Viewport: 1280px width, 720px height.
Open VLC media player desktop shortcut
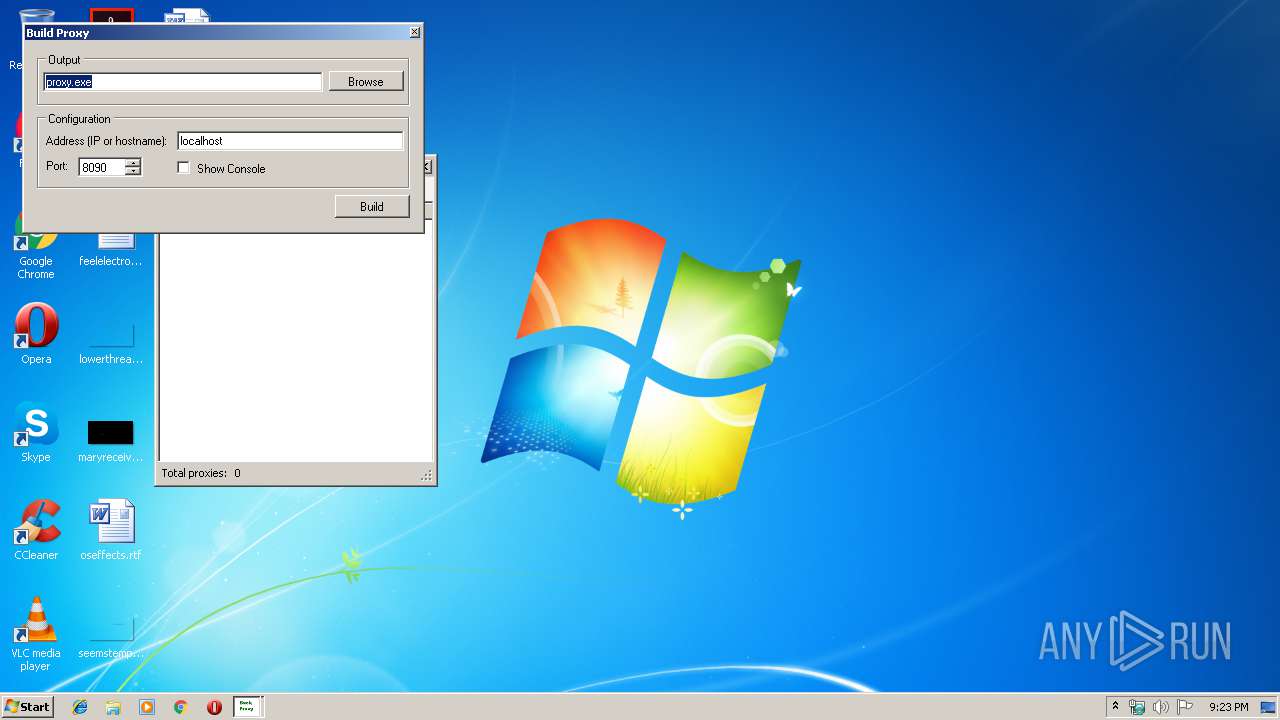point(36,634)
